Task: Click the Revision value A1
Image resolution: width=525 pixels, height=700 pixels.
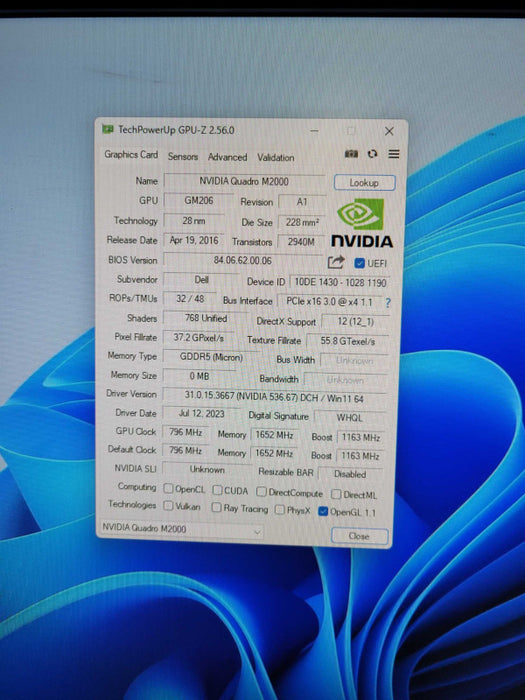Action: (302, 202)
